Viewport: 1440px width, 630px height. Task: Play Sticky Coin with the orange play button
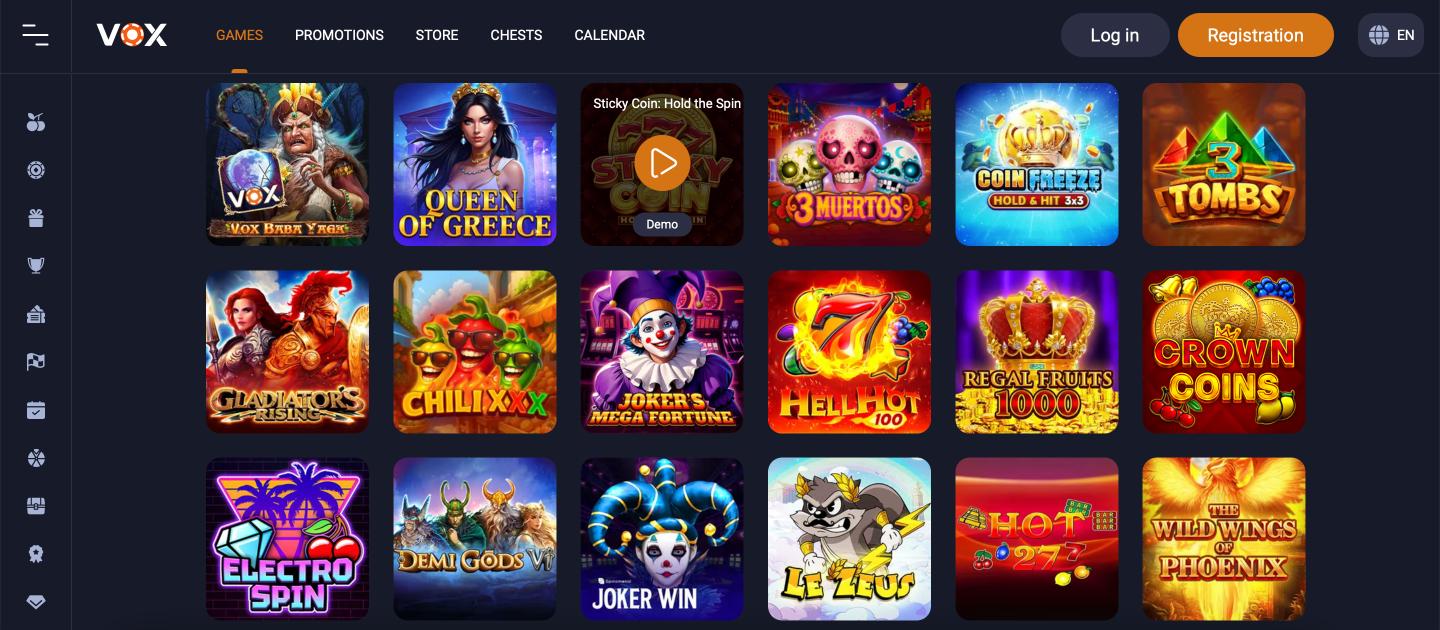coord(662,163)
